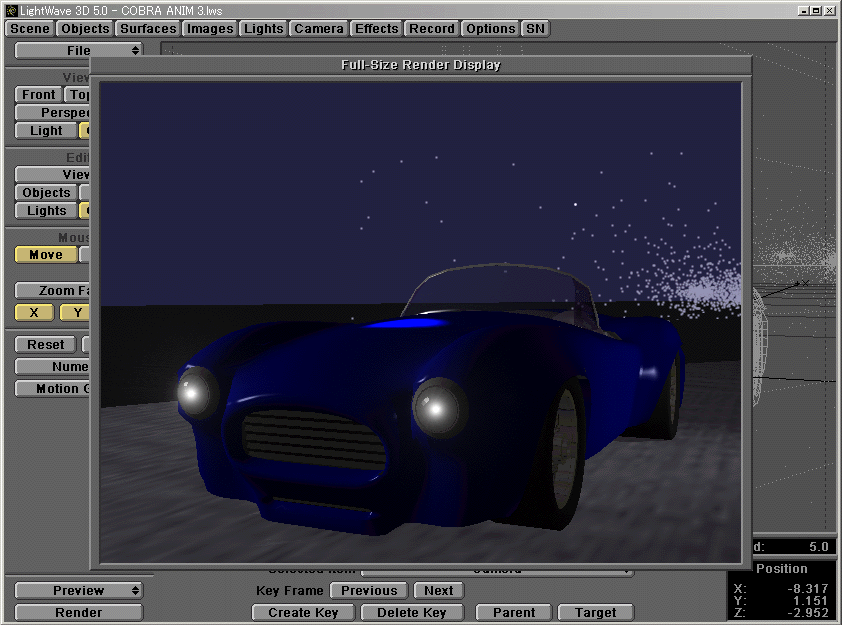
Task: Create a keyframe with Create Key
Action: [302, 612]
